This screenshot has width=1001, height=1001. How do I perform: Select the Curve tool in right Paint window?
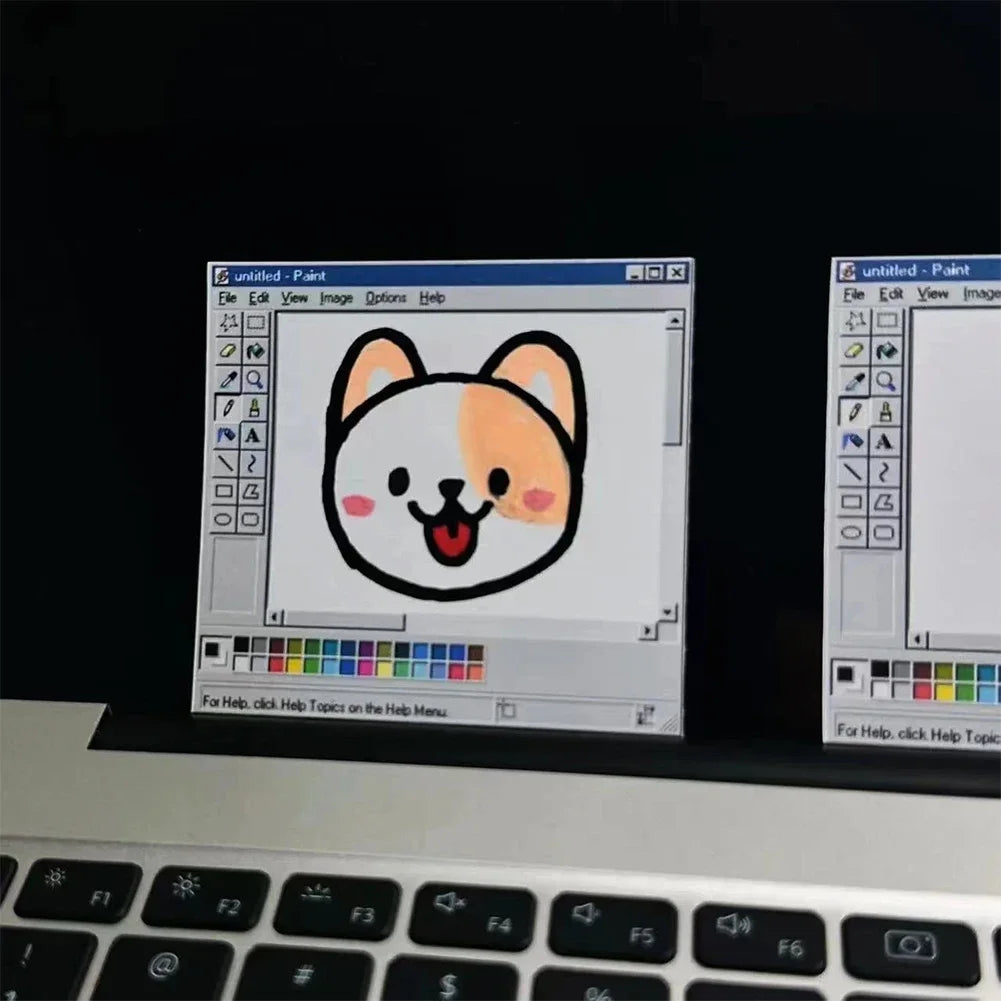(x=884, y=472)
